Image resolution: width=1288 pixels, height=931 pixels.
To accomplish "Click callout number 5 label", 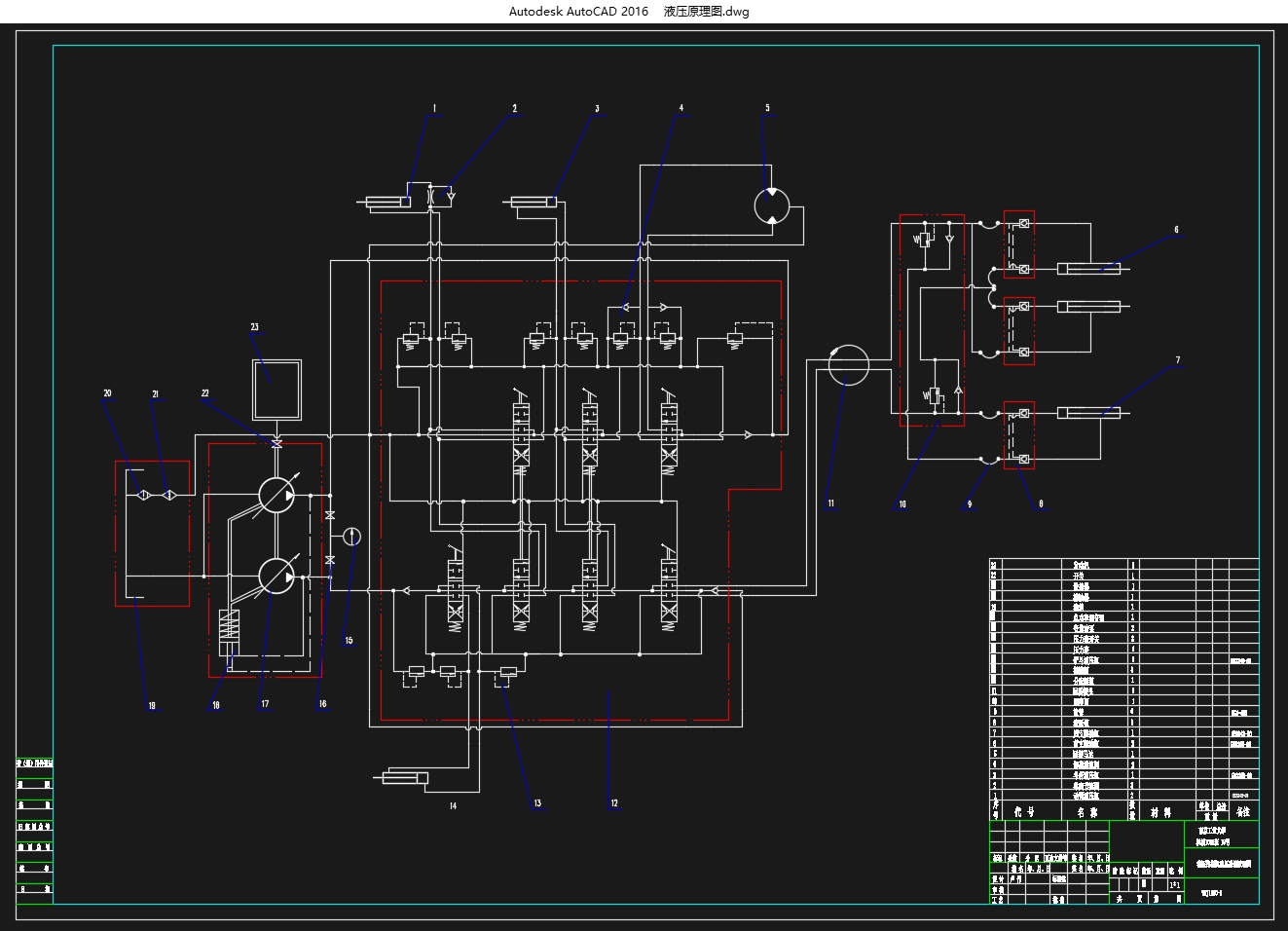I will tap(767, 108).
